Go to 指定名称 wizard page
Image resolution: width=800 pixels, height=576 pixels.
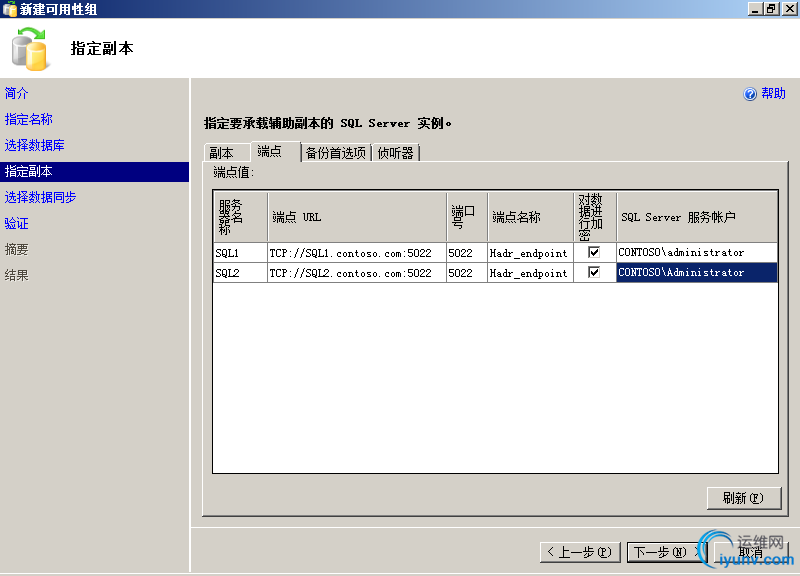(29, 119)
